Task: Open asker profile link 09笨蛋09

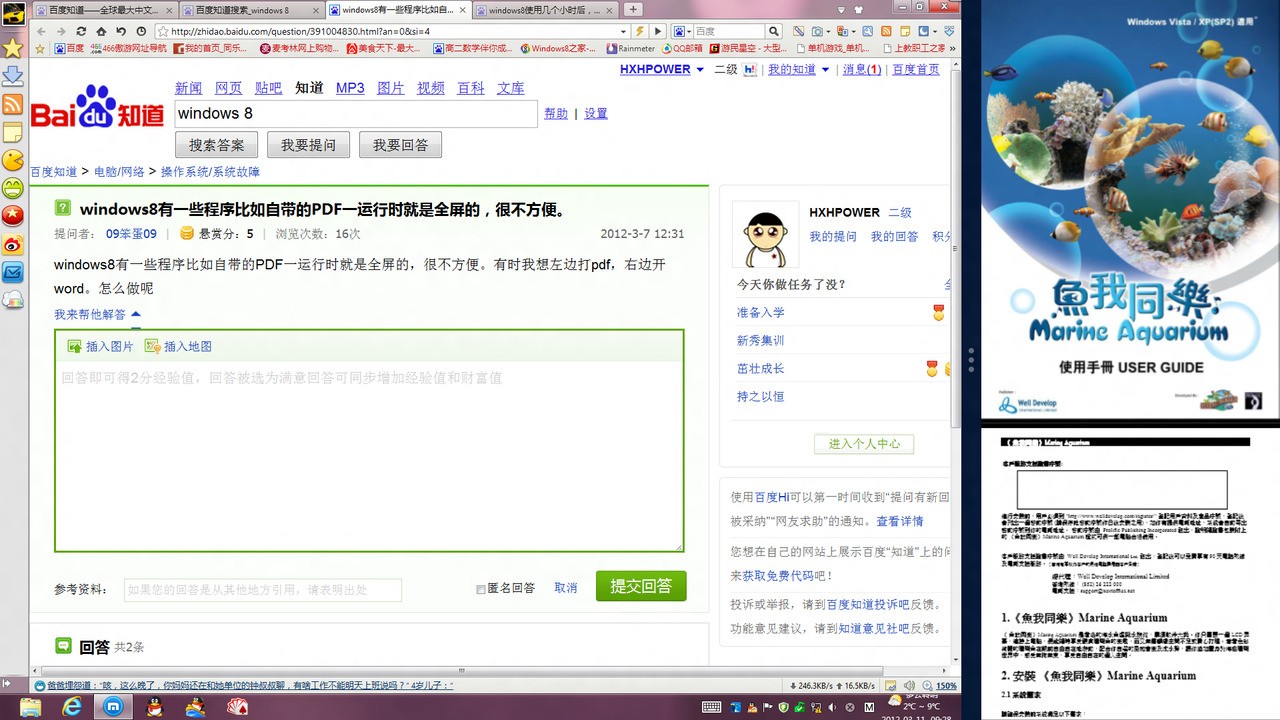Action: click(131, 234)
